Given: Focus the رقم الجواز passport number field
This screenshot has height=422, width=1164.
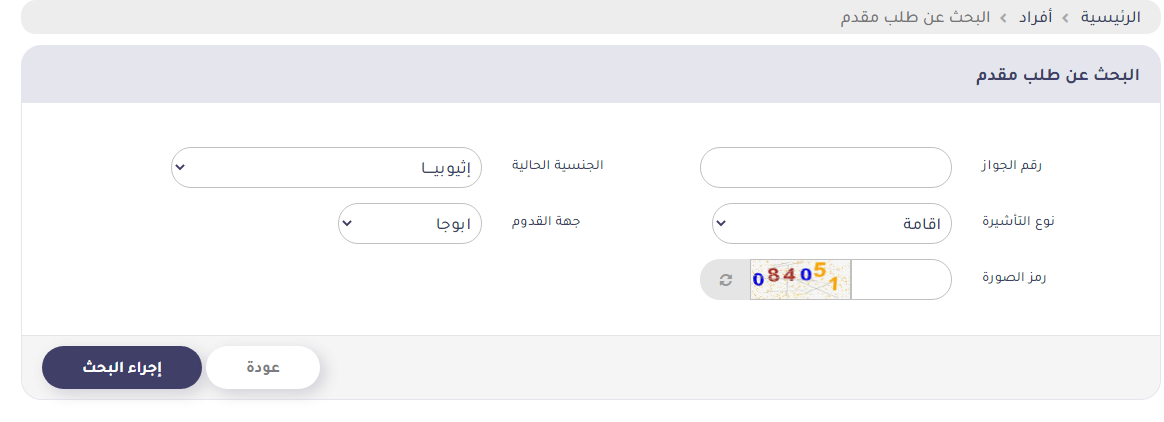Looking at the screenshot, I should point(825,168).
